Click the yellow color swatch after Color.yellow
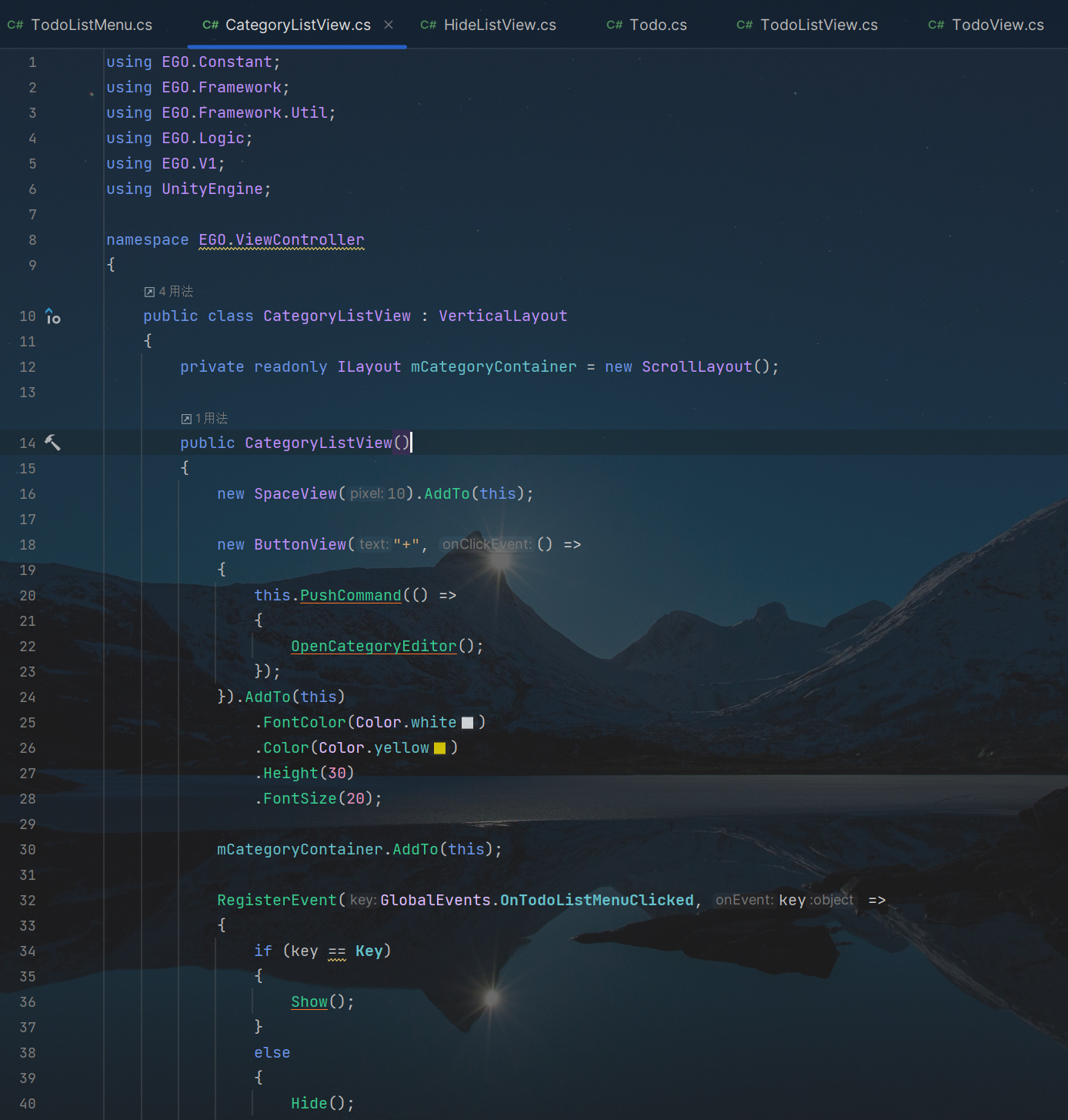 pos(440,748)
